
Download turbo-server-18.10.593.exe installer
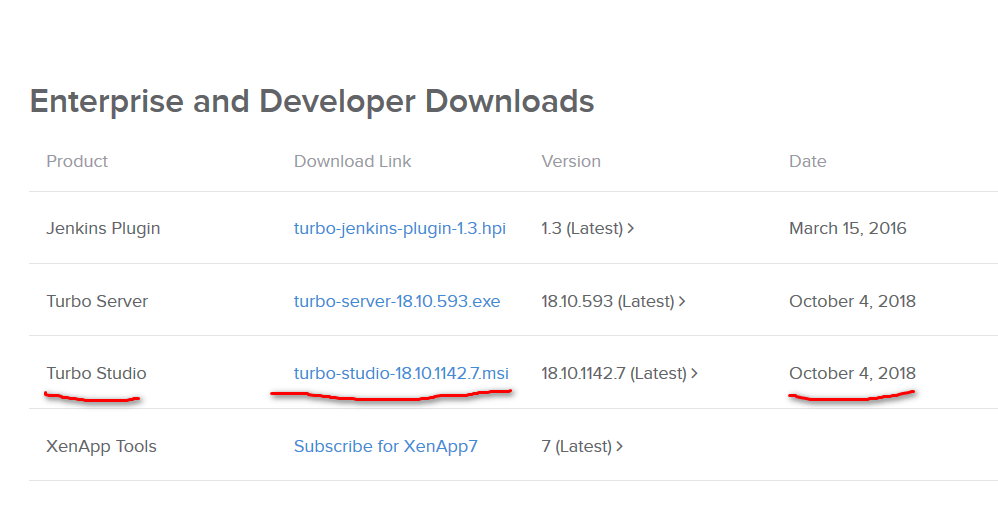point(396,301)
